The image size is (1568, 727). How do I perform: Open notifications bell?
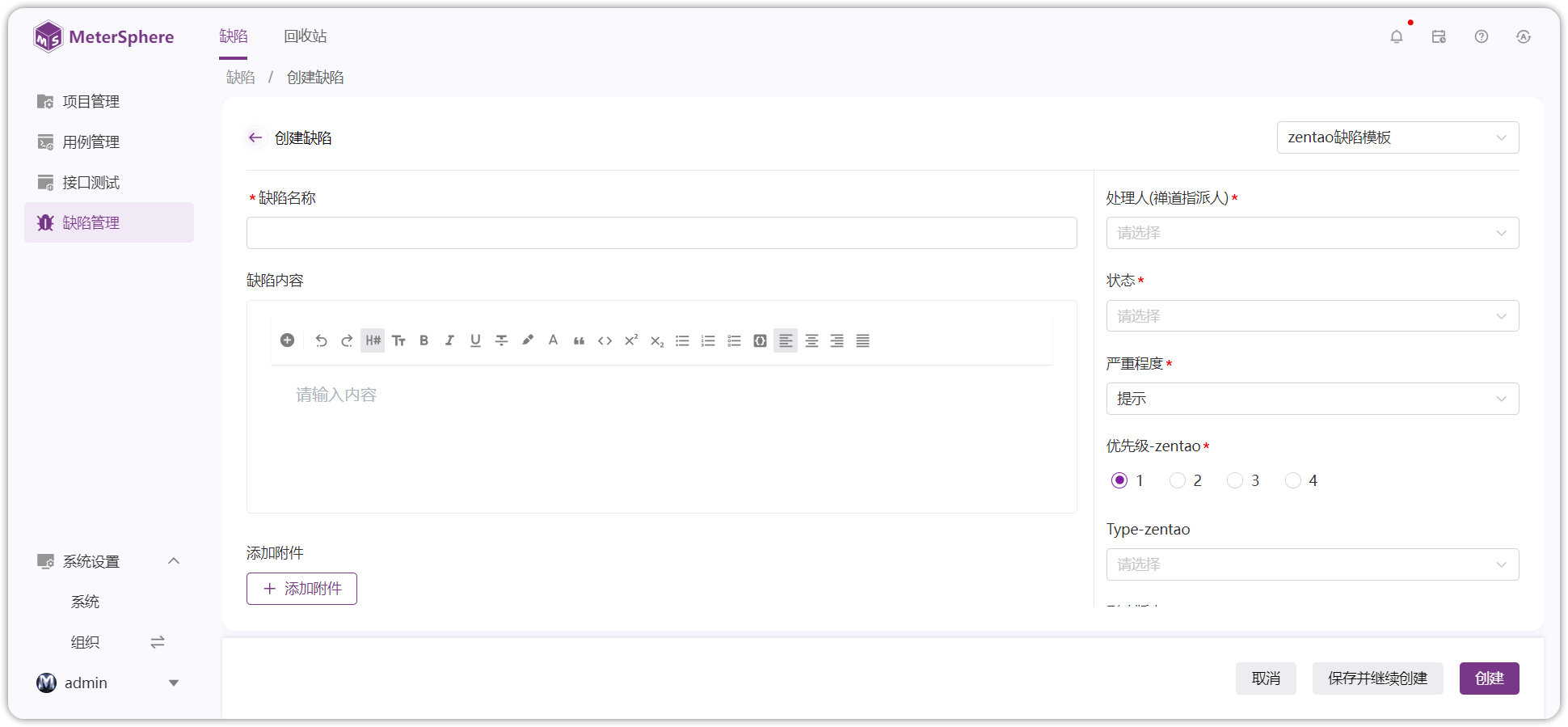pos(1397,36)
